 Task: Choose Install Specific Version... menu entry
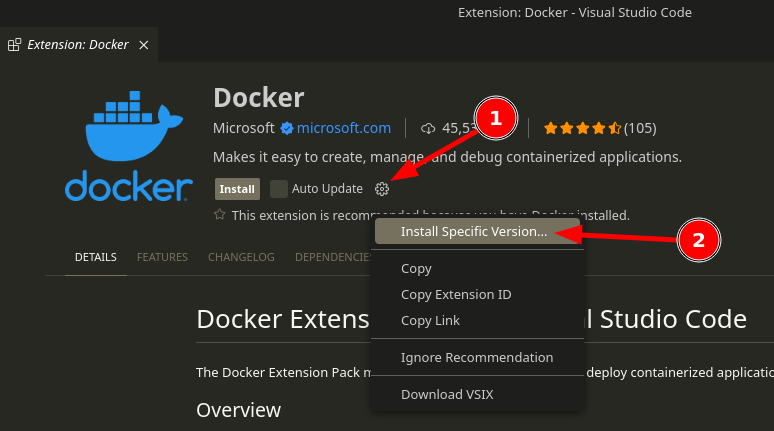(477, 232)
